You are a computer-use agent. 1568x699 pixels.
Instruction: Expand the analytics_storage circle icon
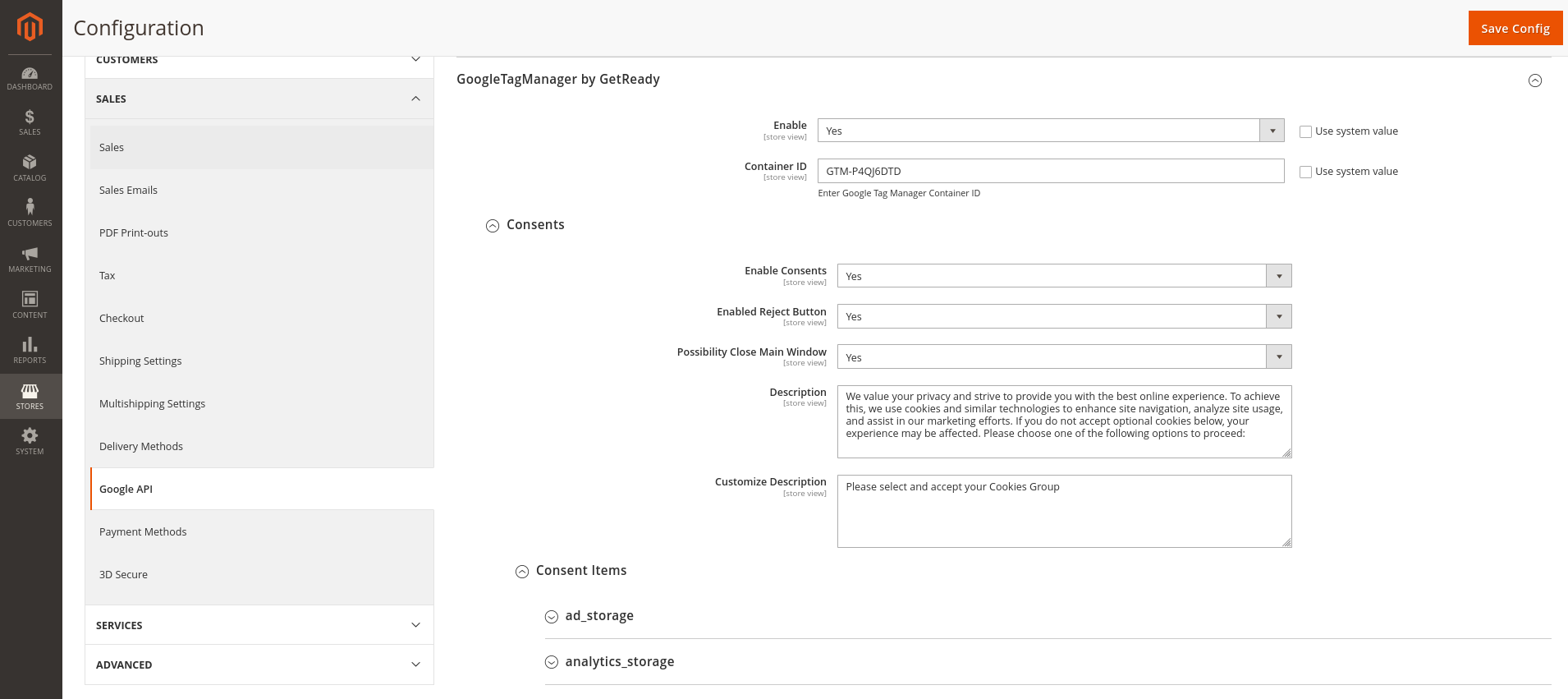[552, 662]
